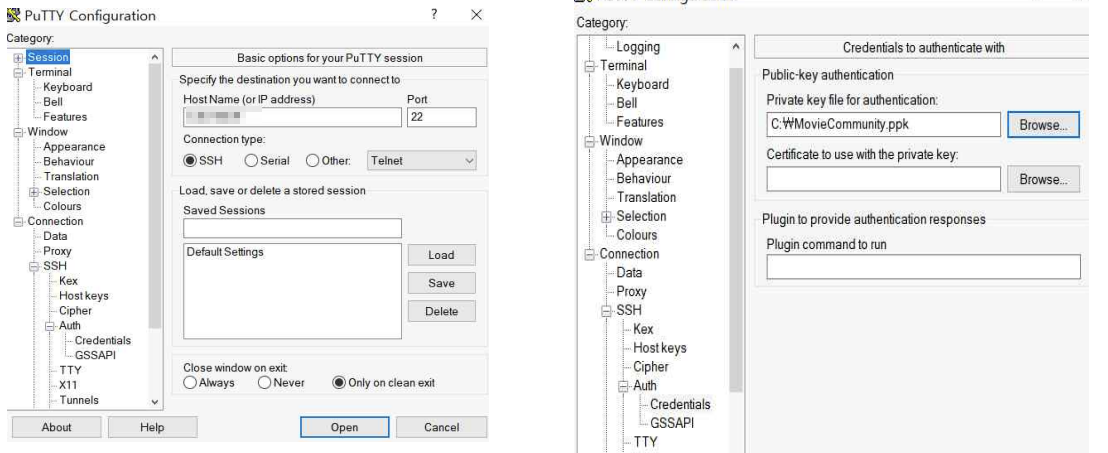Select Credentials in left window tree
This screenshot has height=453, width=1108.
click(102, 341)
